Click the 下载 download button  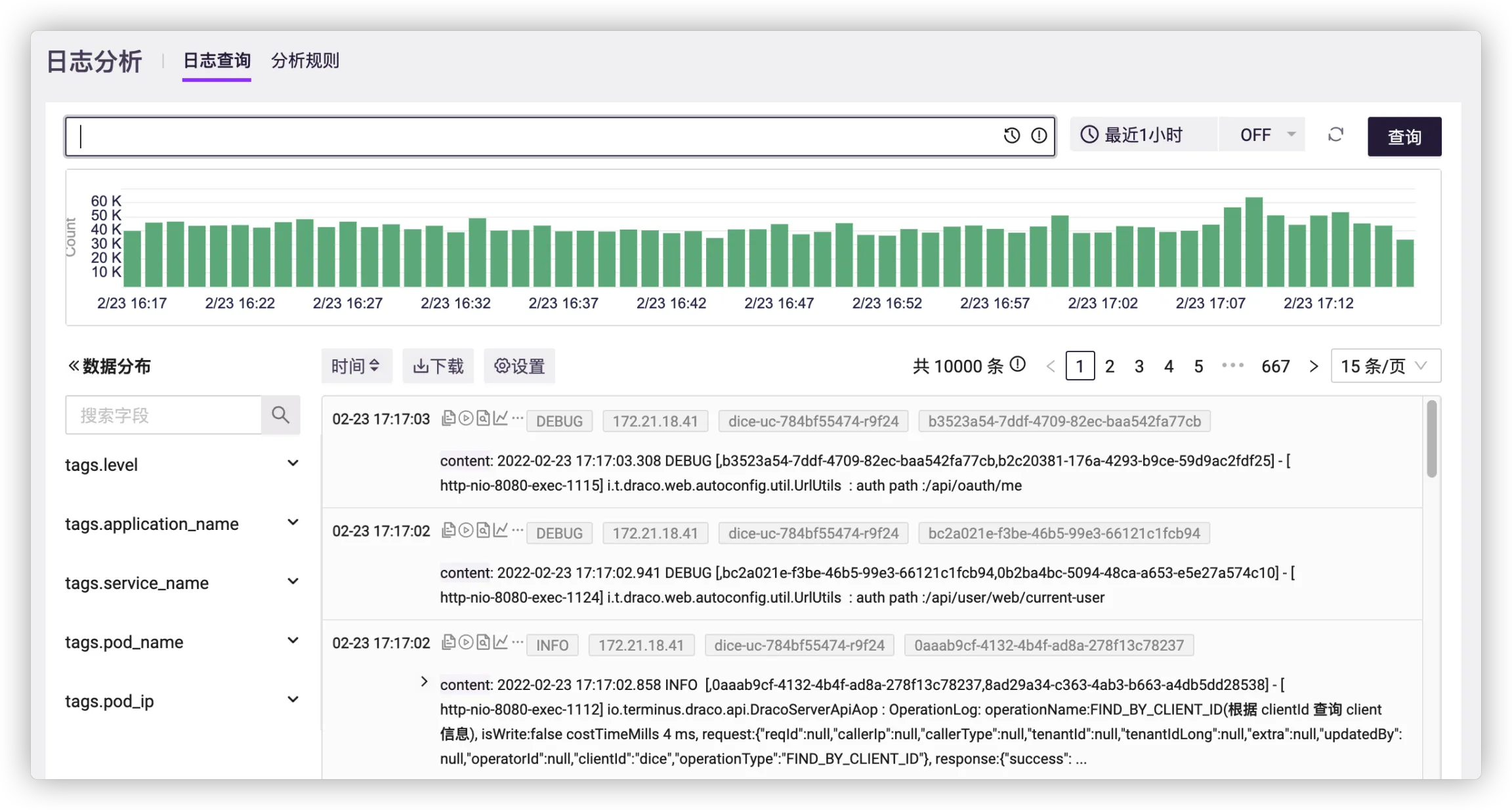pos(438,366)
